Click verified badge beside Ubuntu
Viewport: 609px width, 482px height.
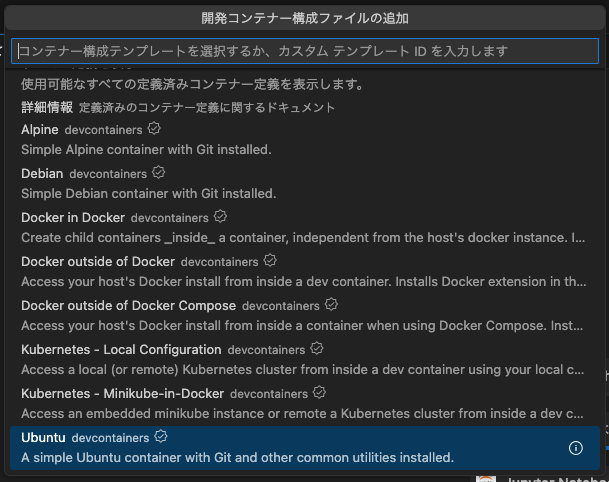click(161, 436)
